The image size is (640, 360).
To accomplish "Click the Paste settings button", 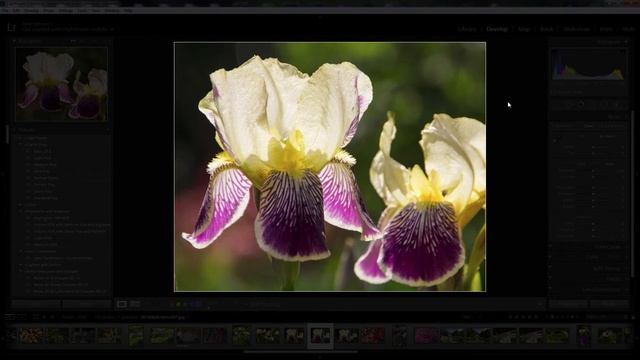I will tap(87, 304).
